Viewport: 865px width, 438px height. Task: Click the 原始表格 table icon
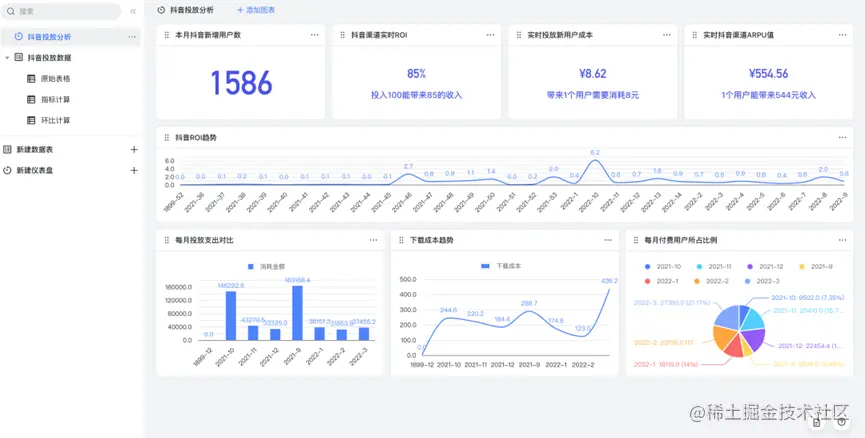[31, 78]
